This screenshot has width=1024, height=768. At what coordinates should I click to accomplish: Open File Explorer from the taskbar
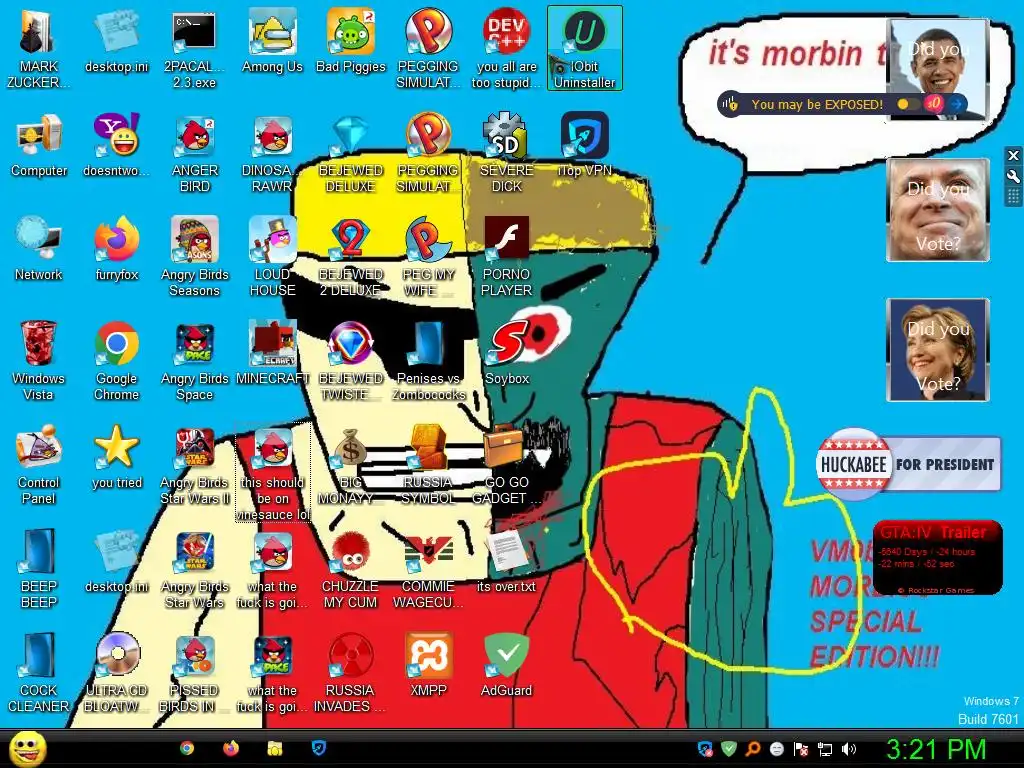(x=274, y=748)
